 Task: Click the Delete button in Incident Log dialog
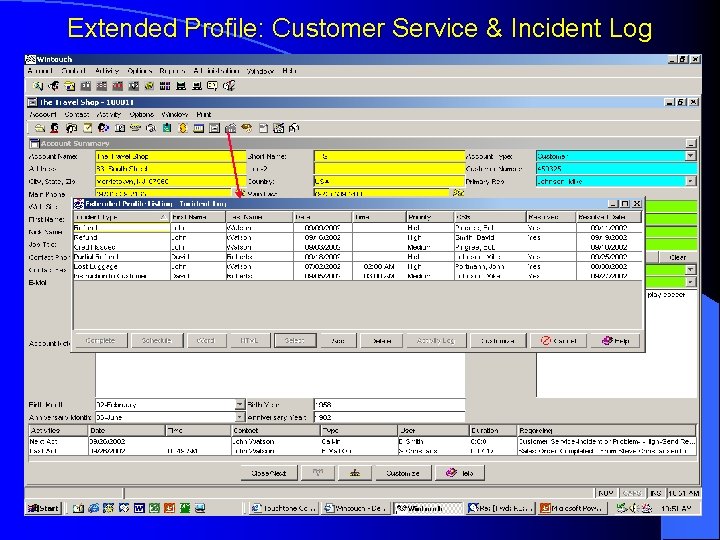382,341
